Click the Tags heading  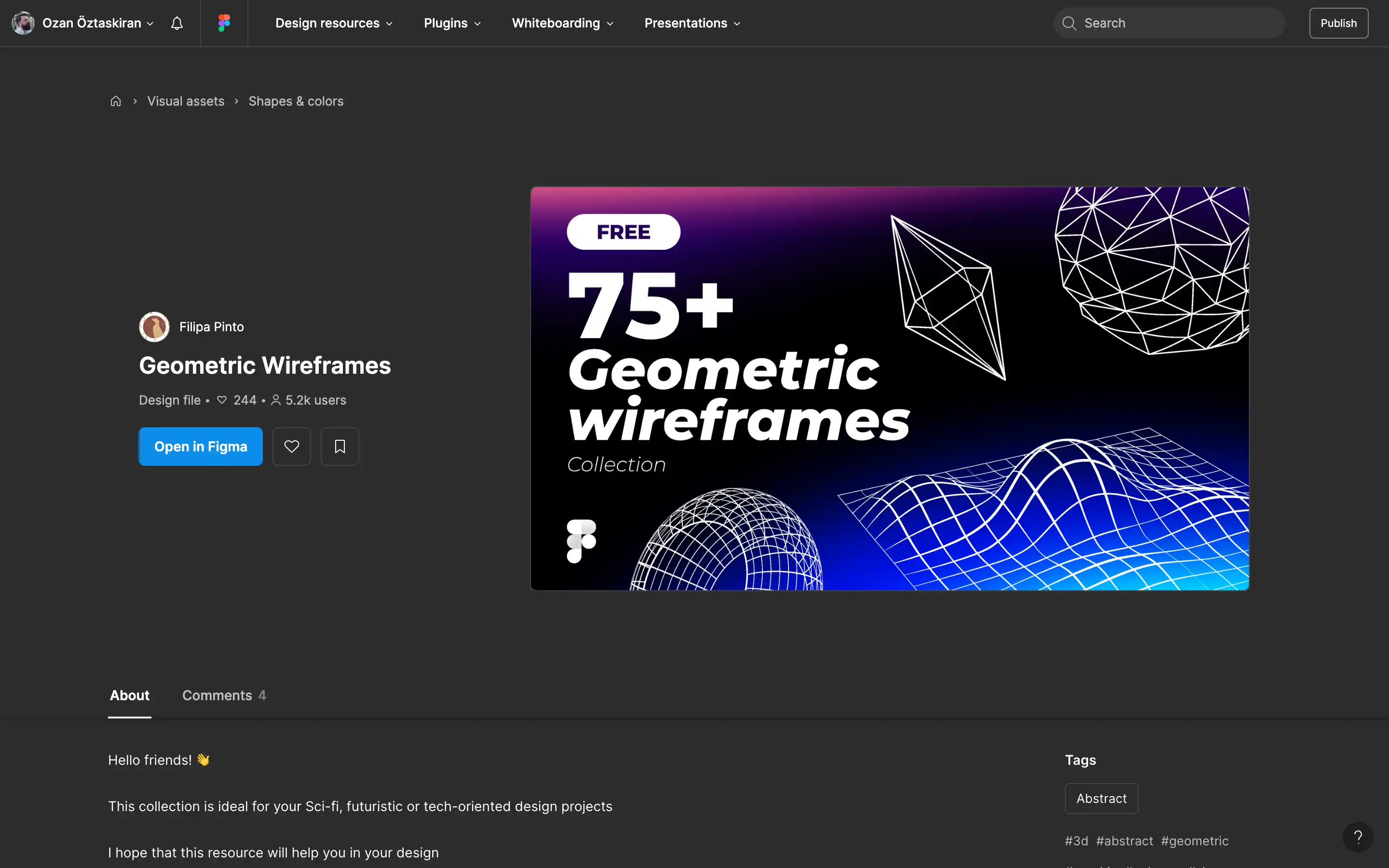pos(1080,759)
